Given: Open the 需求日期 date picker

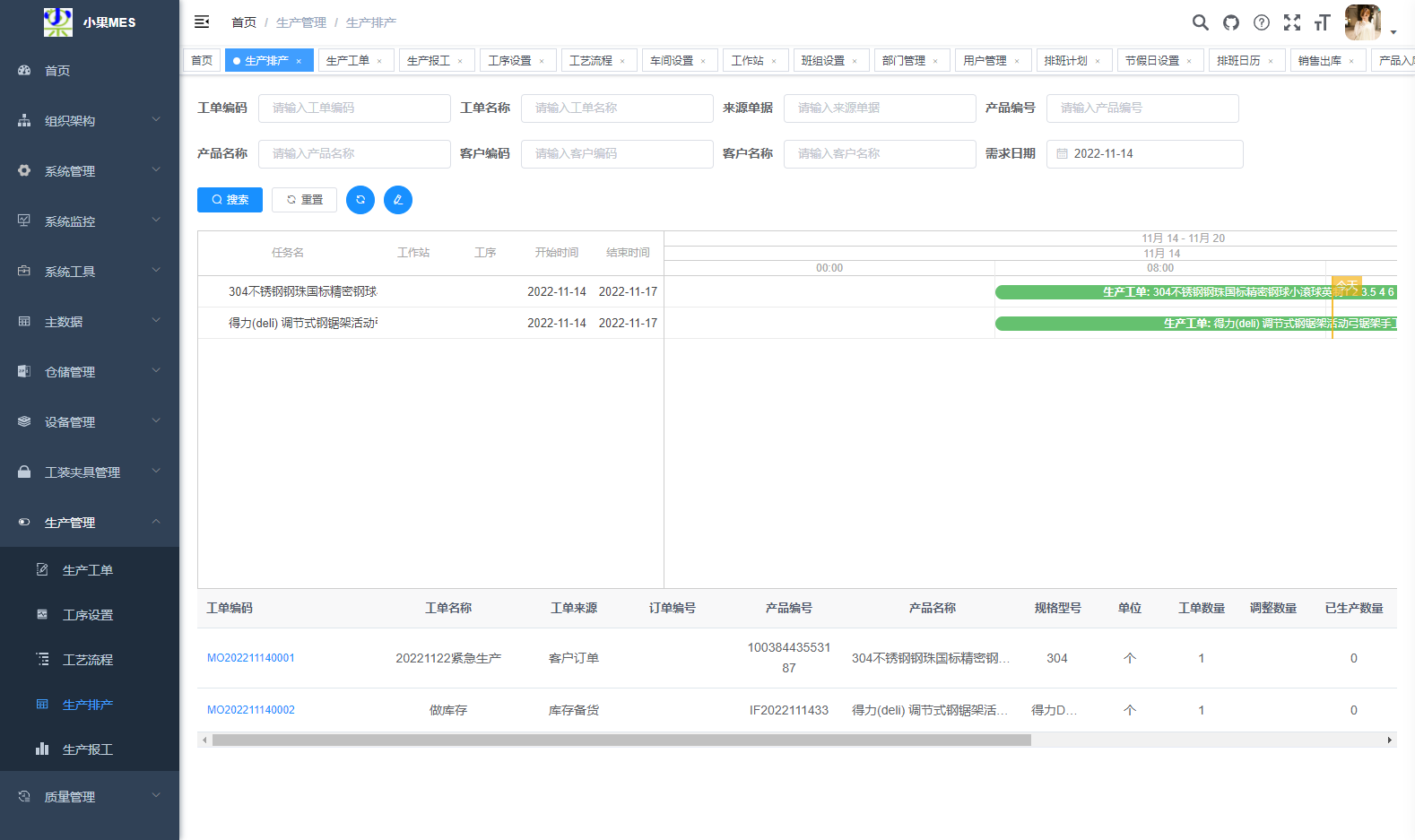Looking at the screenshot, I should tap(1144, 153).
